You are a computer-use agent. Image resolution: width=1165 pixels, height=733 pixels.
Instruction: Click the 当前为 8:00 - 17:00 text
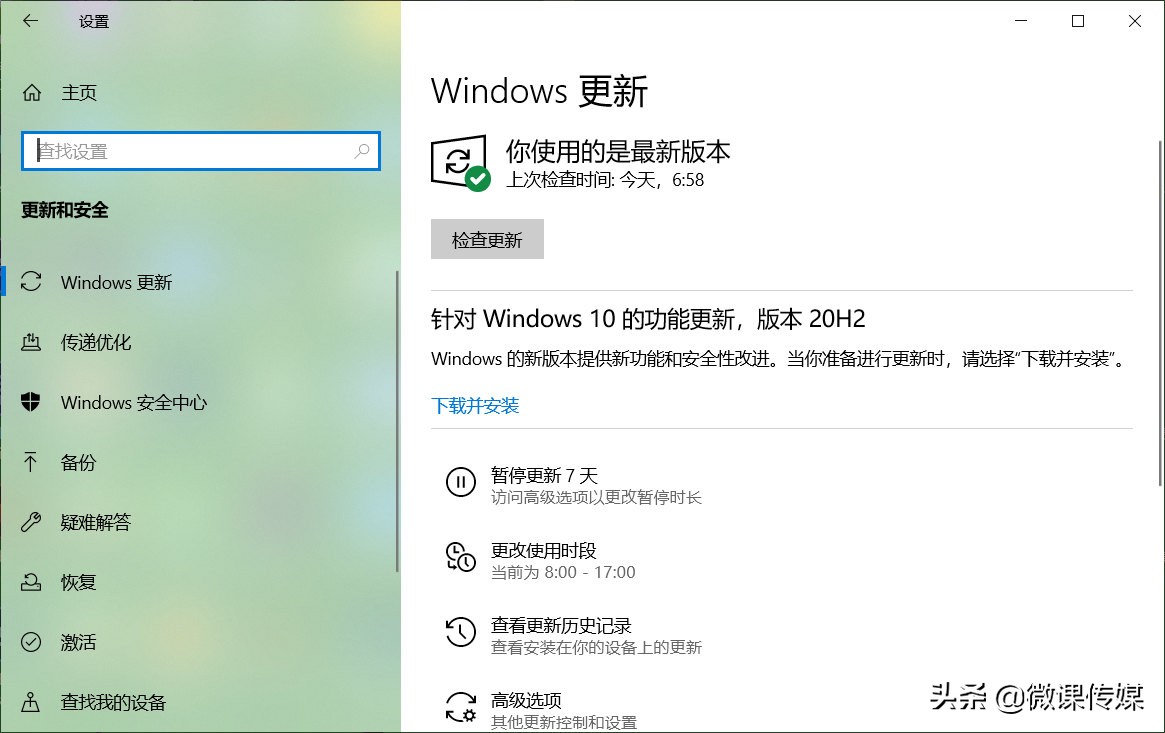pyautogui.click(x=563, y=573)
